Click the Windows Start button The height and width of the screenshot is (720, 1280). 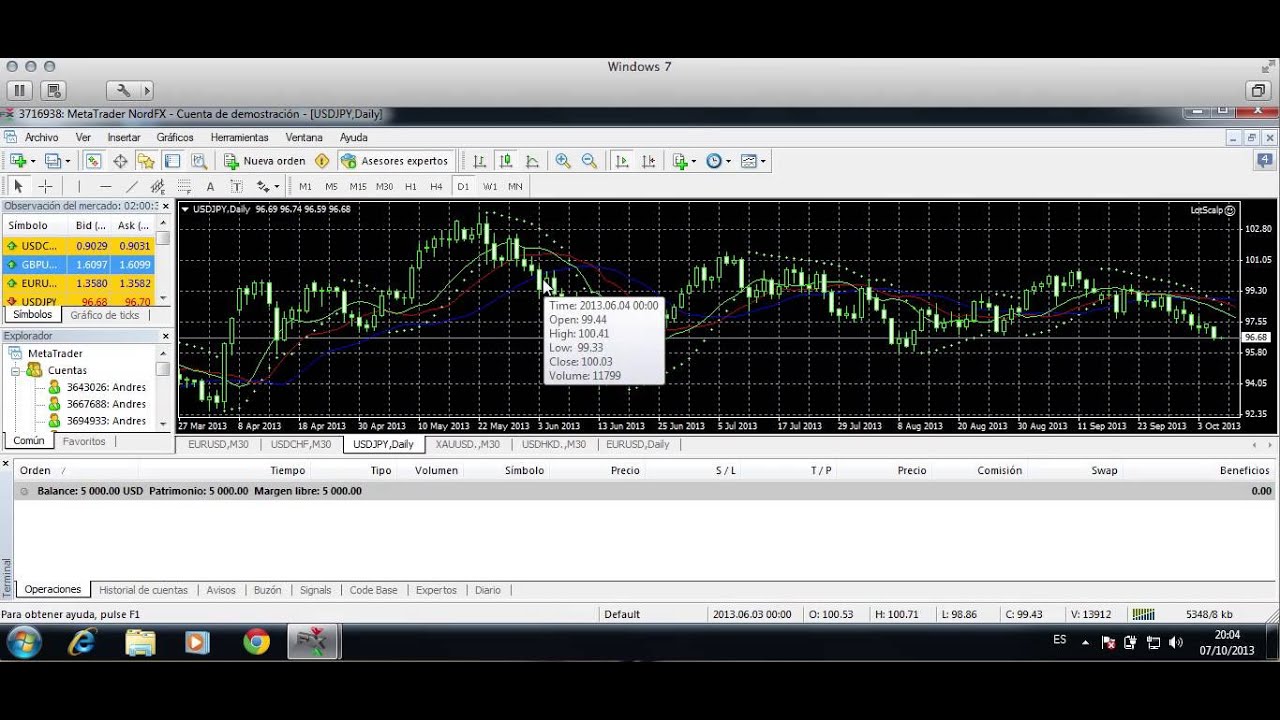pos(23,642)
